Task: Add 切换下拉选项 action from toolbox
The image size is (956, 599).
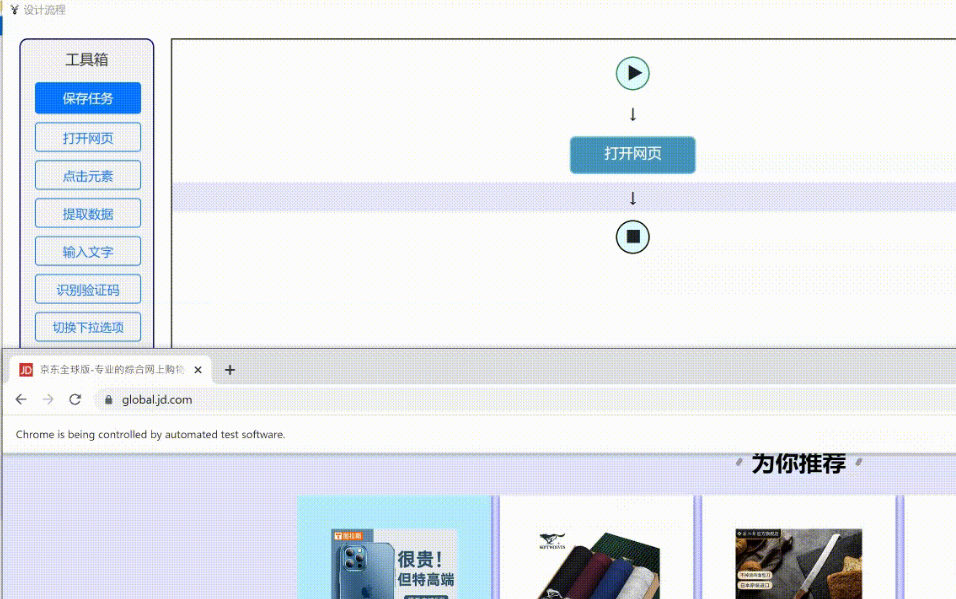Action: (88, 327)
